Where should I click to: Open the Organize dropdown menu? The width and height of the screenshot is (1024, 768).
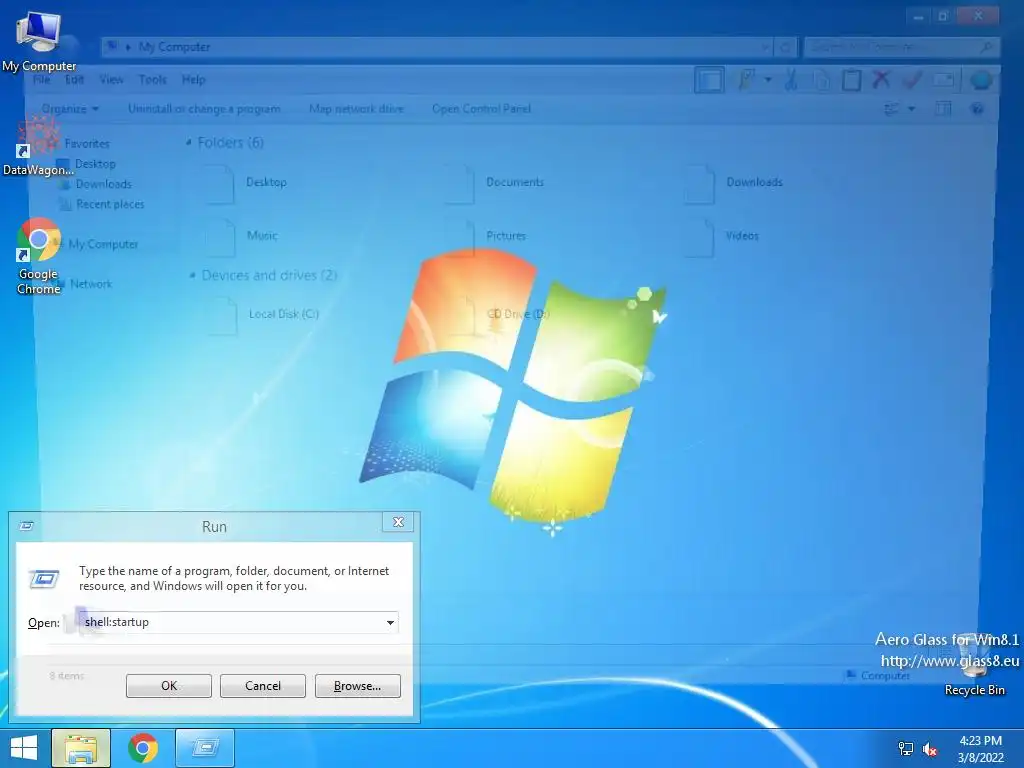click(x=71, y=108)
